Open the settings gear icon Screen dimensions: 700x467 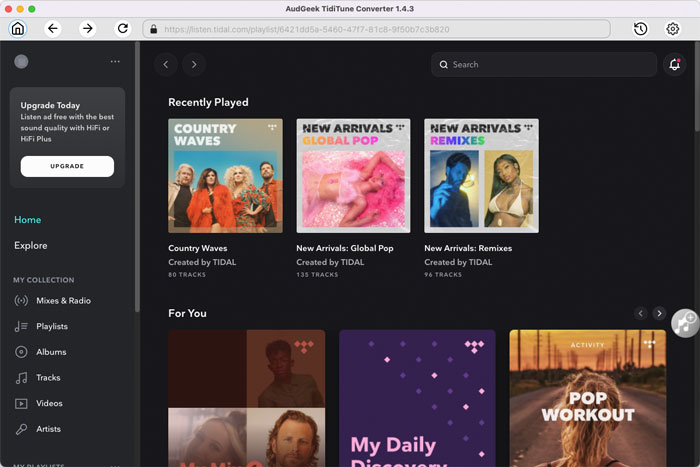point(673,29)
